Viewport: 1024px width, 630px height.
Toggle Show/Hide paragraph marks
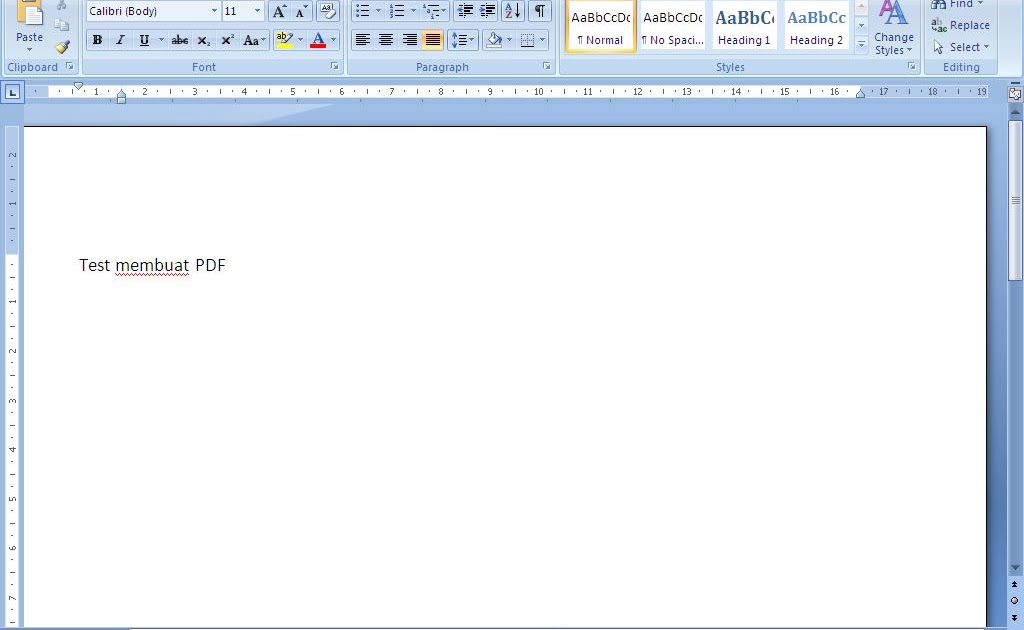pos(539,11)
